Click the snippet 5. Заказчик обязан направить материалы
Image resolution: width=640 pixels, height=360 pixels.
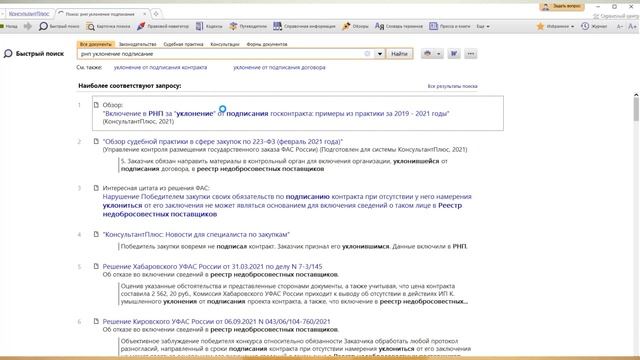(x=284, y=165)
